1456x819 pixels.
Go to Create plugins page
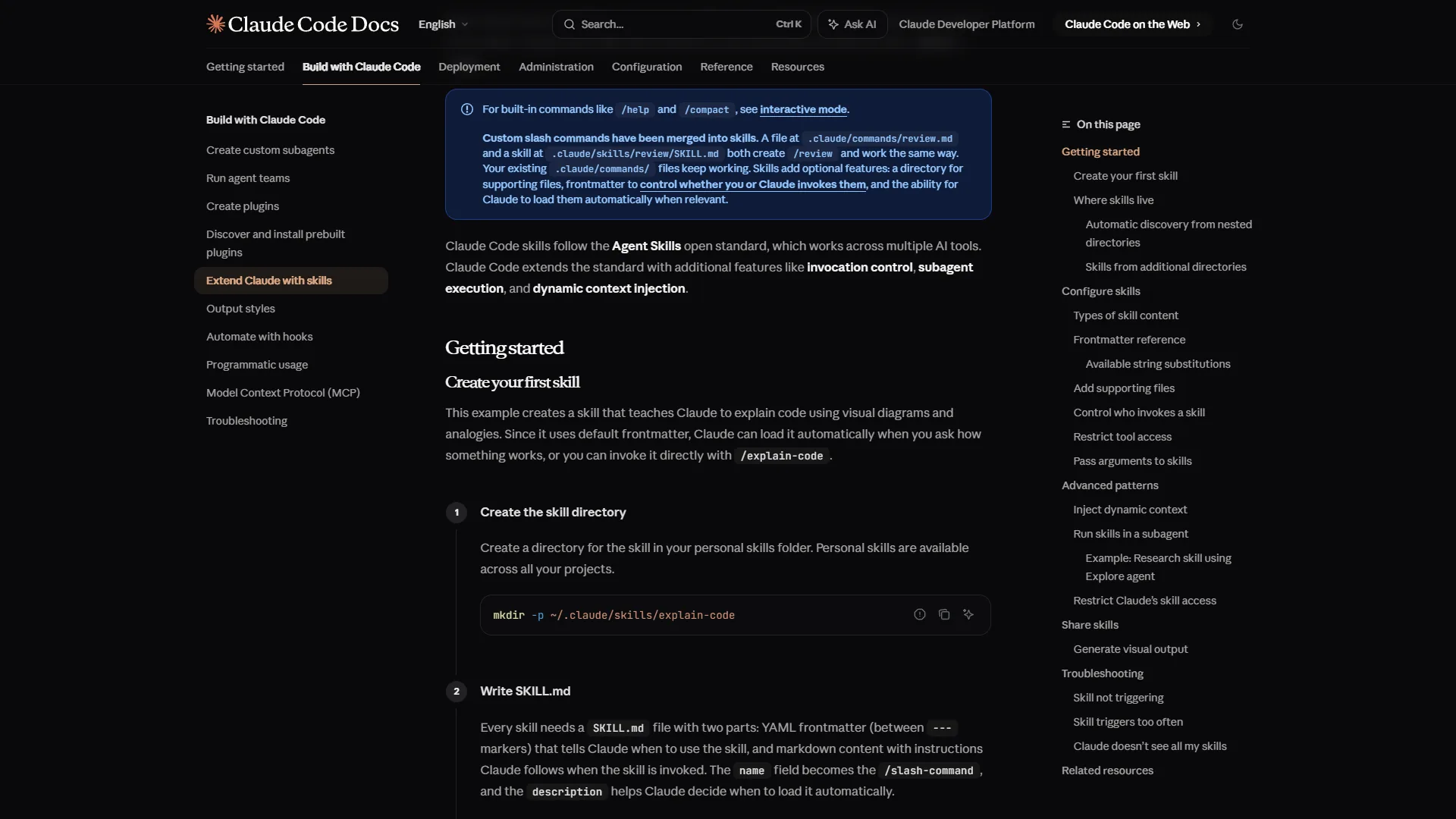click(291, 206)
